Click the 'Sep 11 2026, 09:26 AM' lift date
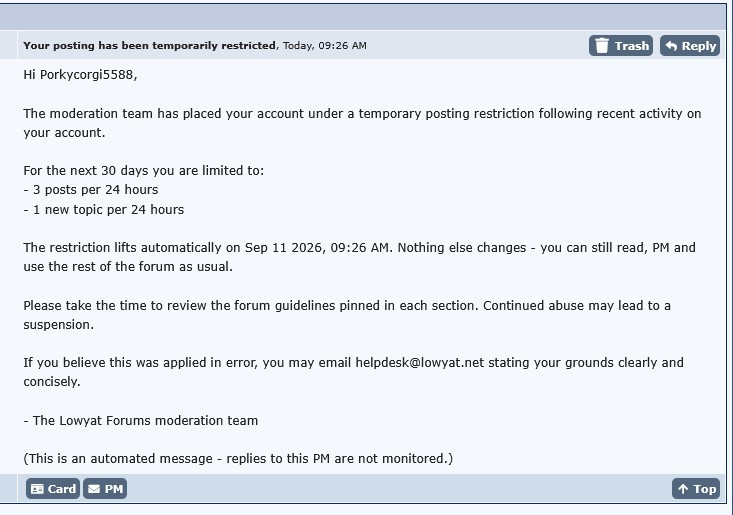 tap(317, 248)
